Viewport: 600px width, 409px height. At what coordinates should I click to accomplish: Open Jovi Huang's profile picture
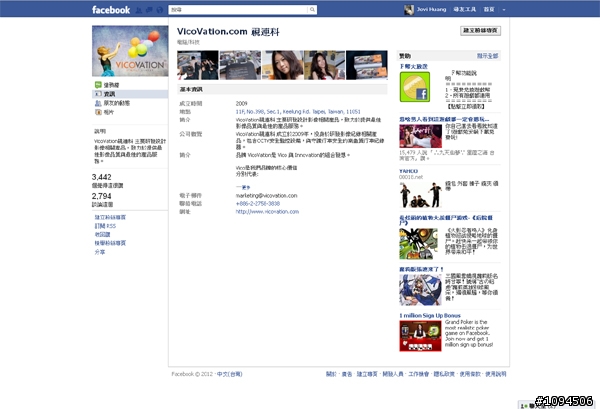pyautogui.click(x=409, y=10)
